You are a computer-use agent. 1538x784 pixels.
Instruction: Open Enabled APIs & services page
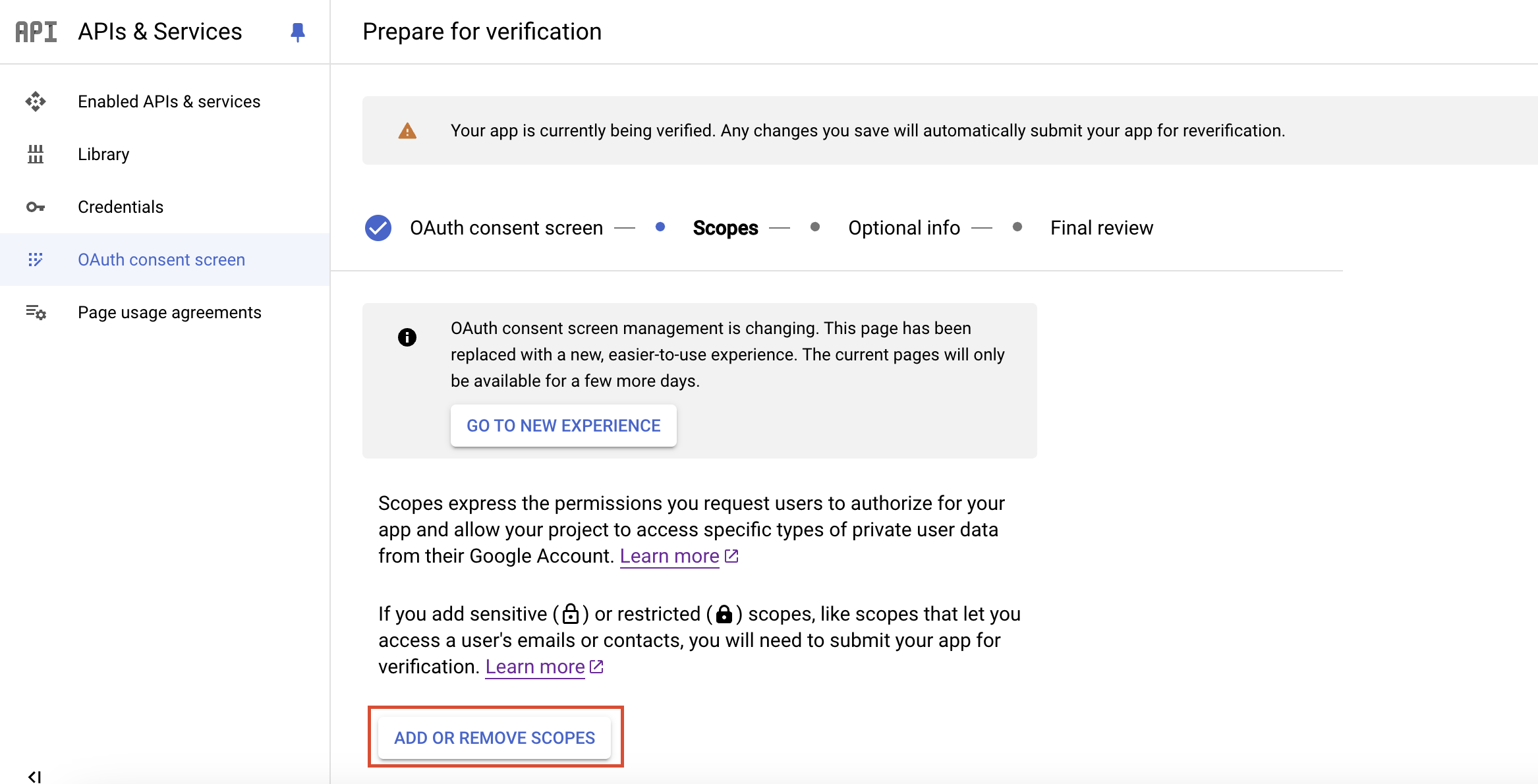169,101
